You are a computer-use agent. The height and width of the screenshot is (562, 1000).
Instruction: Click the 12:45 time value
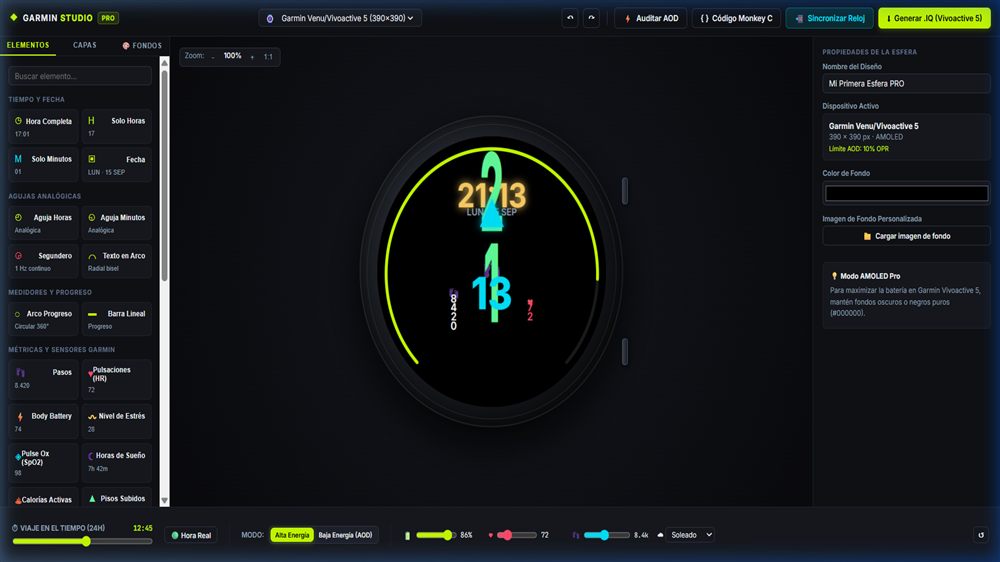coord(143,528)
